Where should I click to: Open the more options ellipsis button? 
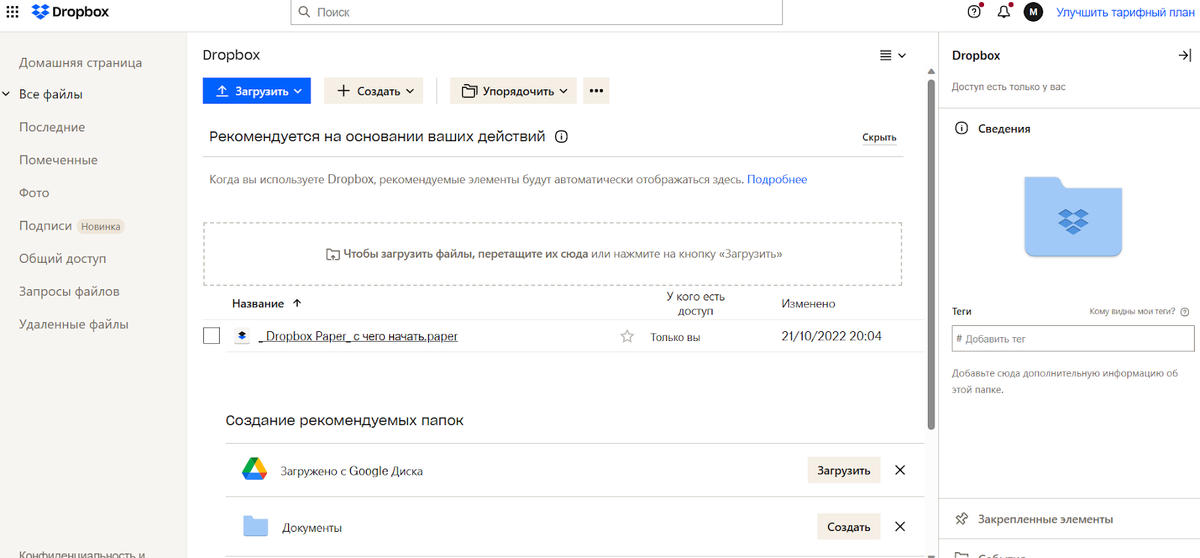pos(597,91)
